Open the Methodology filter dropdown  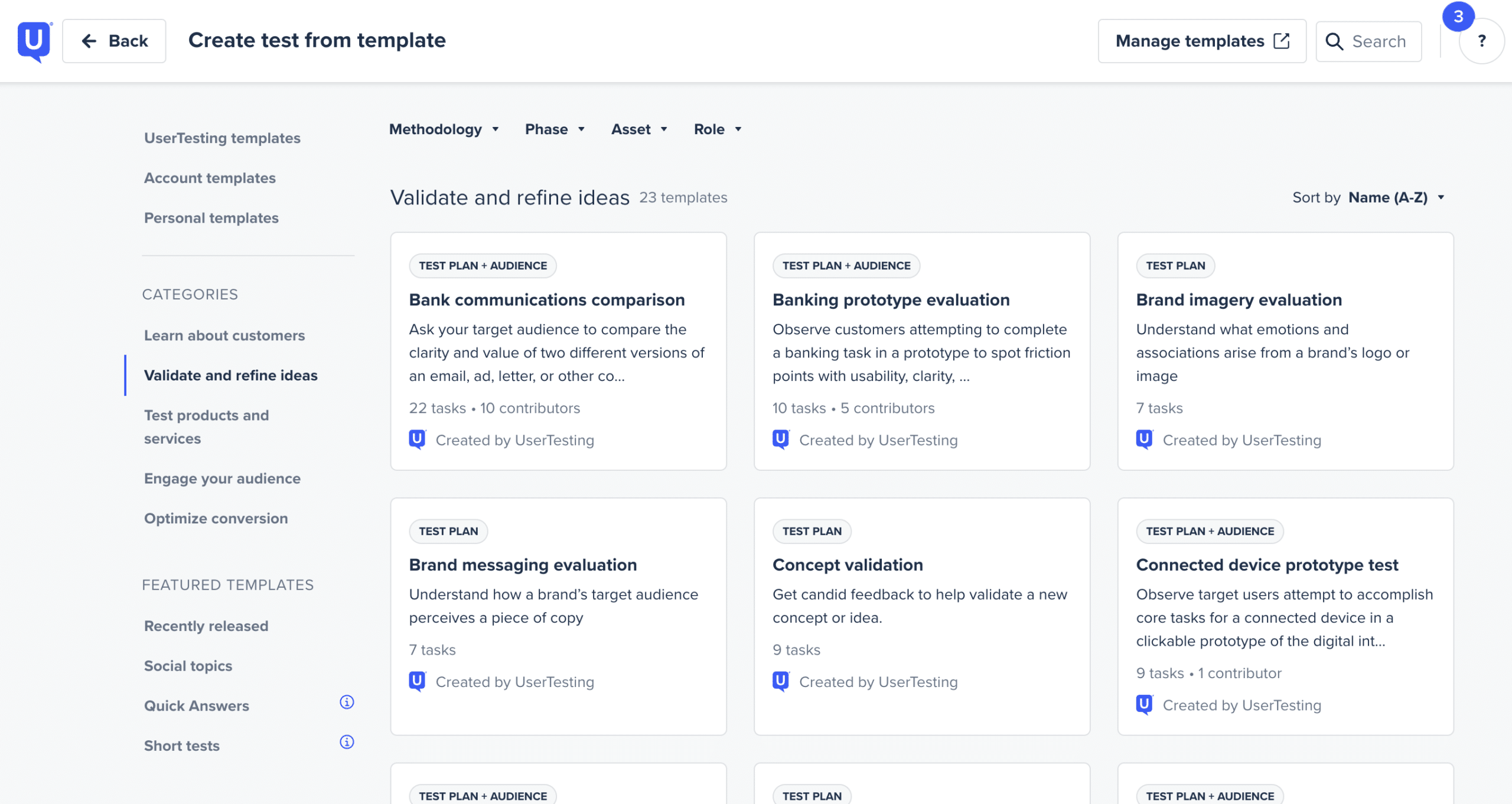444,129
